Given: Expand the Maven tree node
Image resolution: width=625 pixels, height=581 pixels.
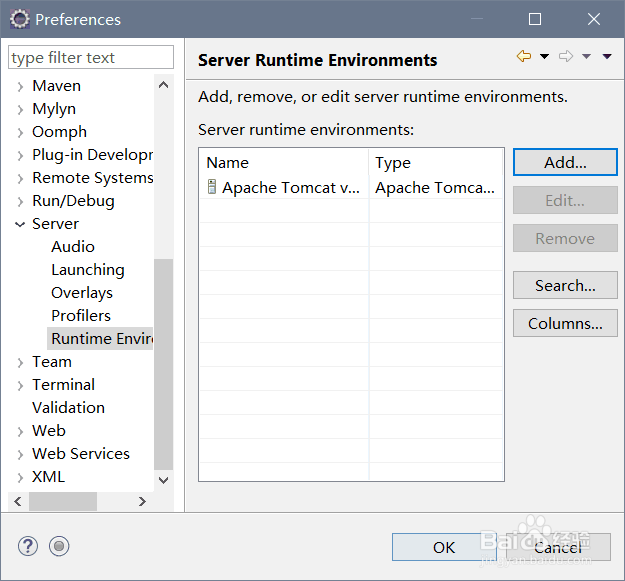Looking at the screenshot, I should [x=20, y=86].
